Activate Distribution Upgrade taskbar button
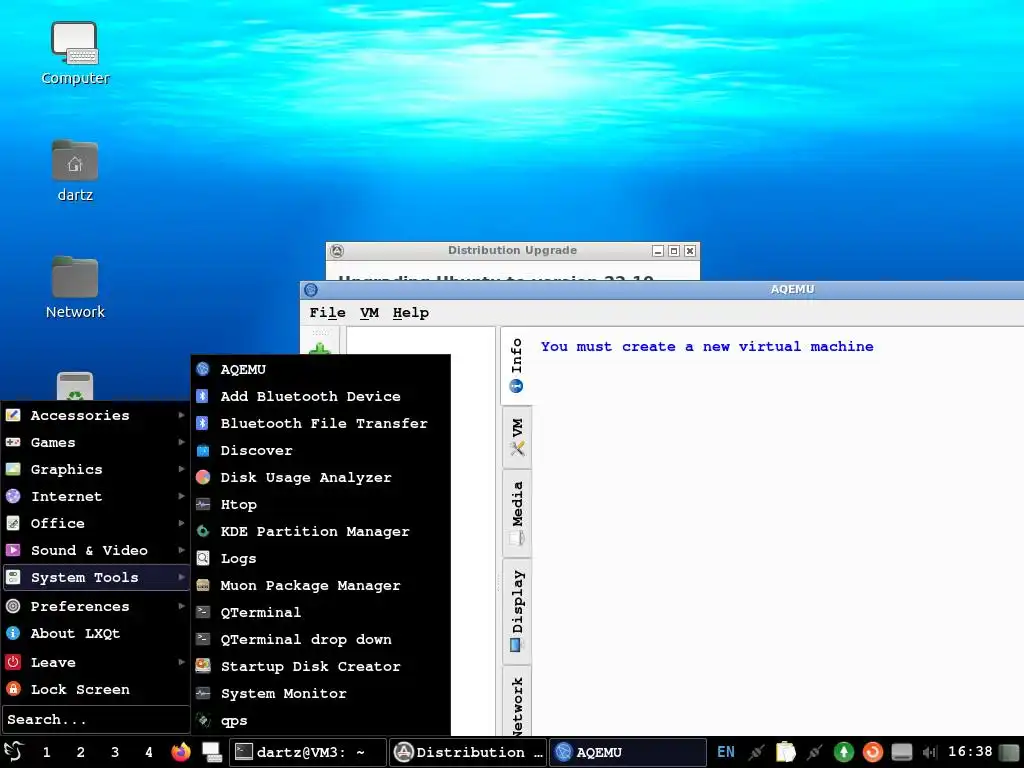Viewport: 1024px width, 768px height. pyautogui.click(x=469, y=752)
